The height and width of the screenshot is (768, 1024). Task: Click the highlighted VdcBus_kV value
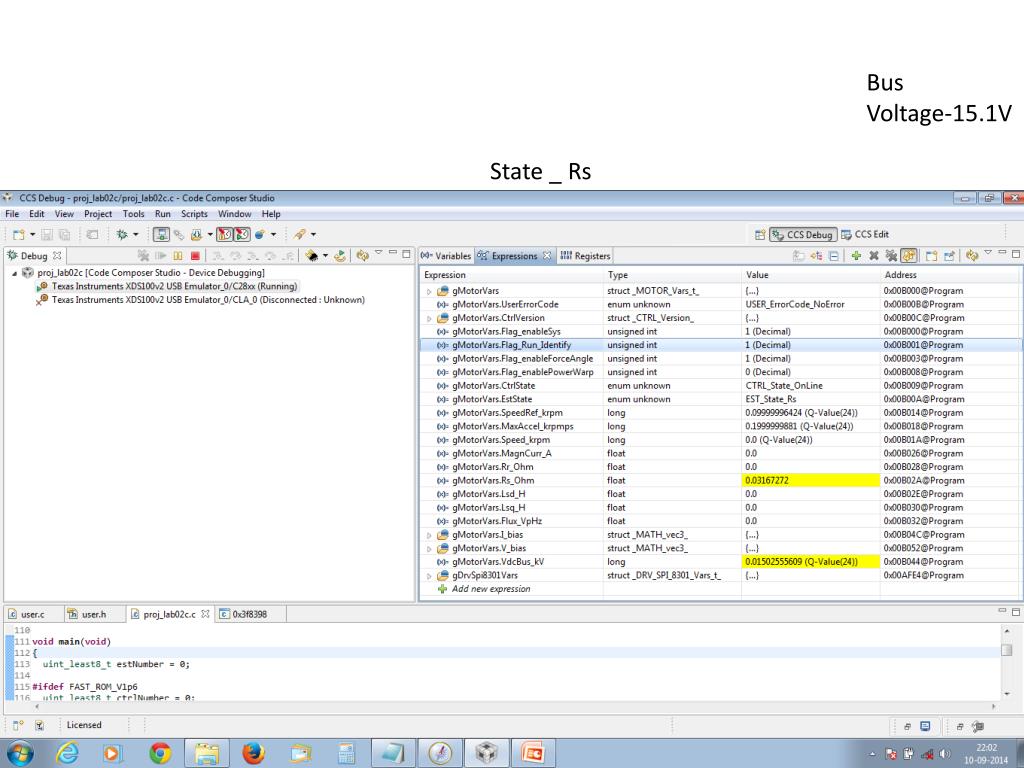[811, 562]
